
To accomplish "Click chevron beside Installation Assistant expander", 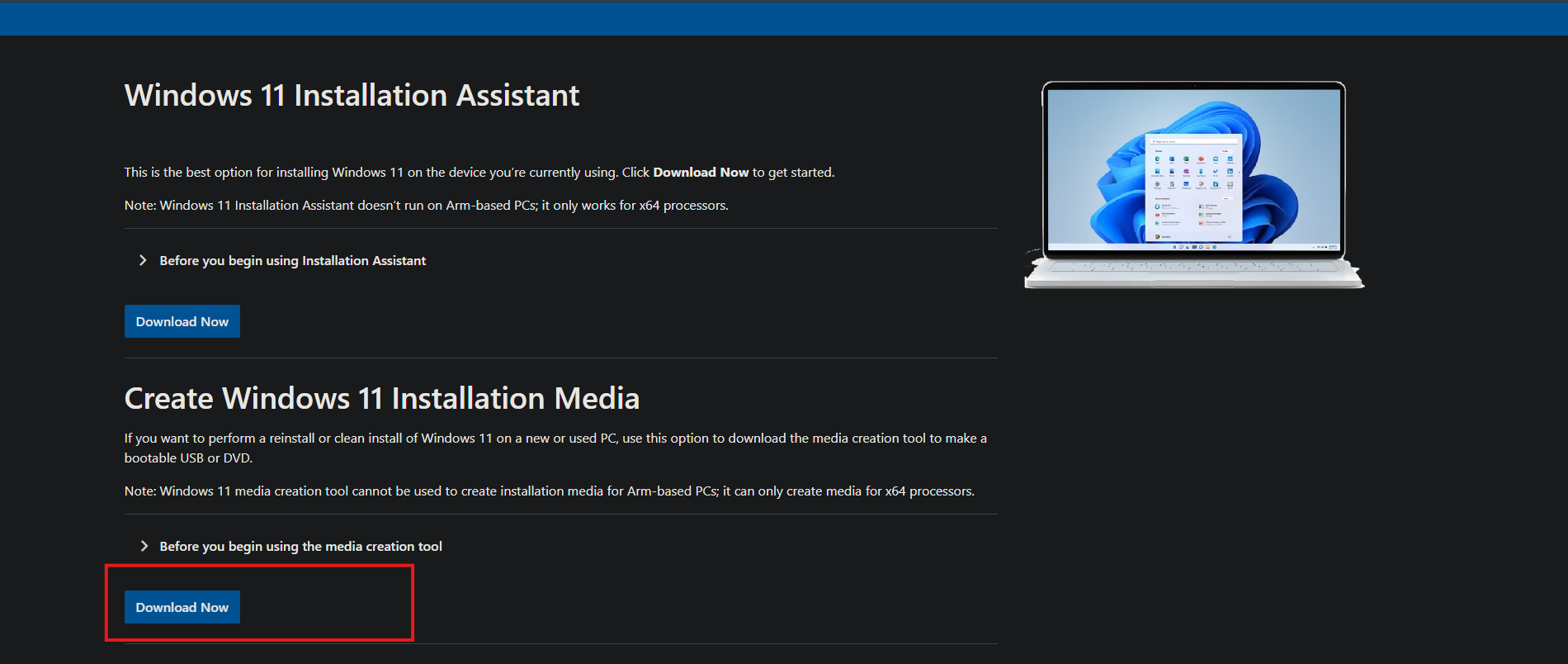I will tap(143, 260).
